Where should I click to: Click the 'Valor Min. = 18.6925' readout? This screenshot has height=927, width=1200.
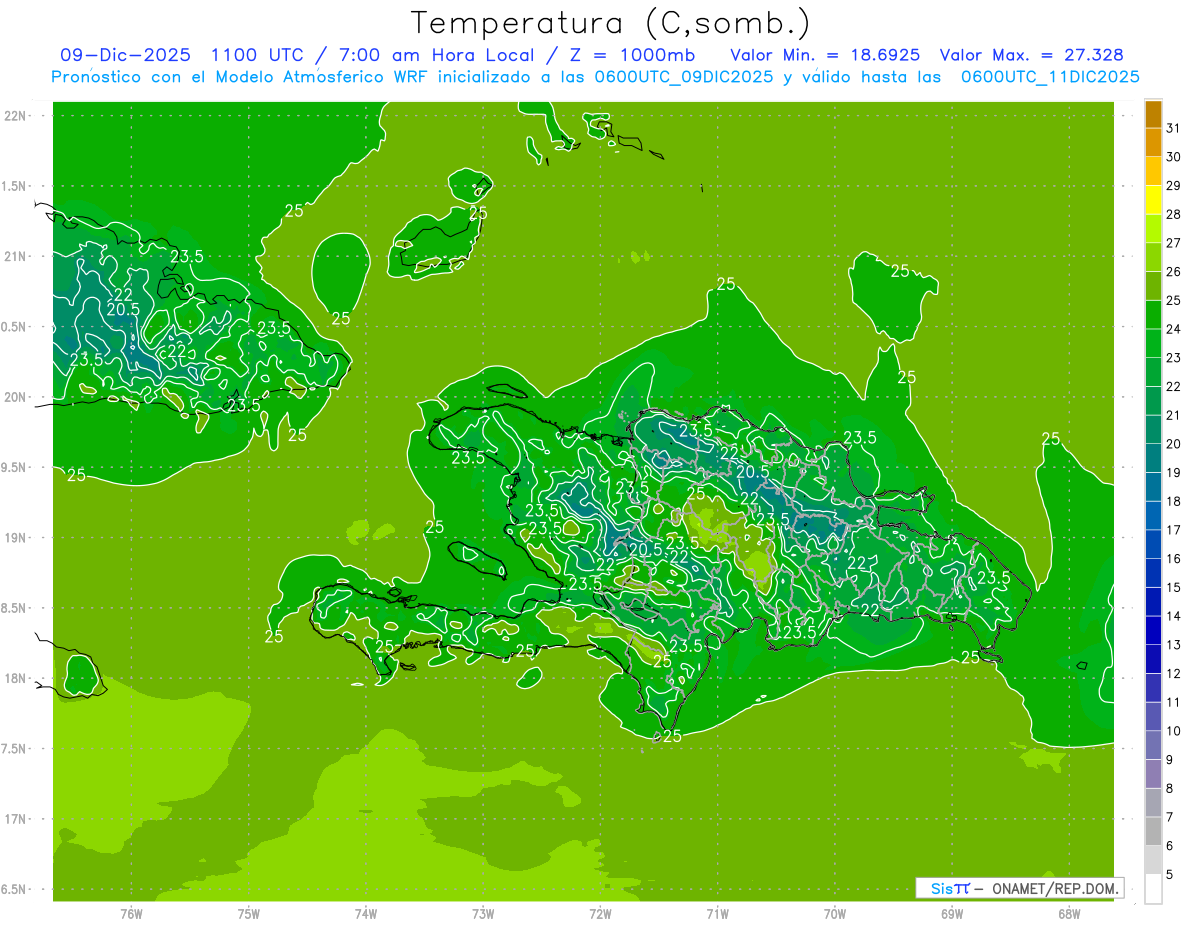pos(825,55)
